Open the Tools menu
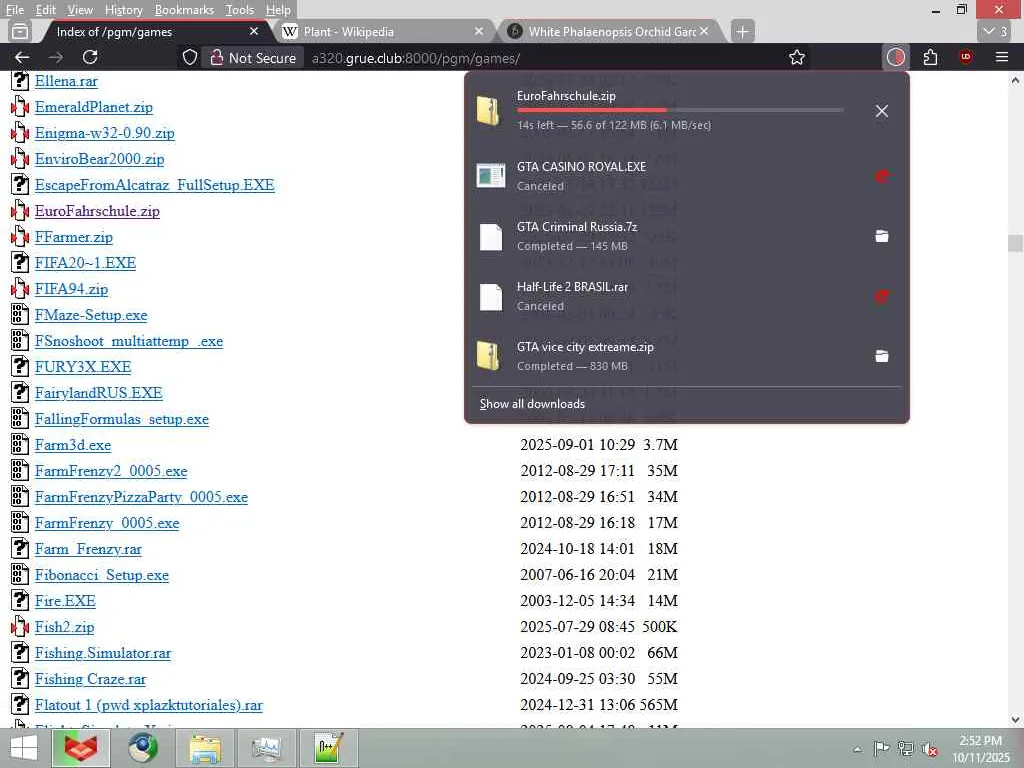Image resolution: width=1024 pixels, height=768 pixels. click(x=239, y=10)
